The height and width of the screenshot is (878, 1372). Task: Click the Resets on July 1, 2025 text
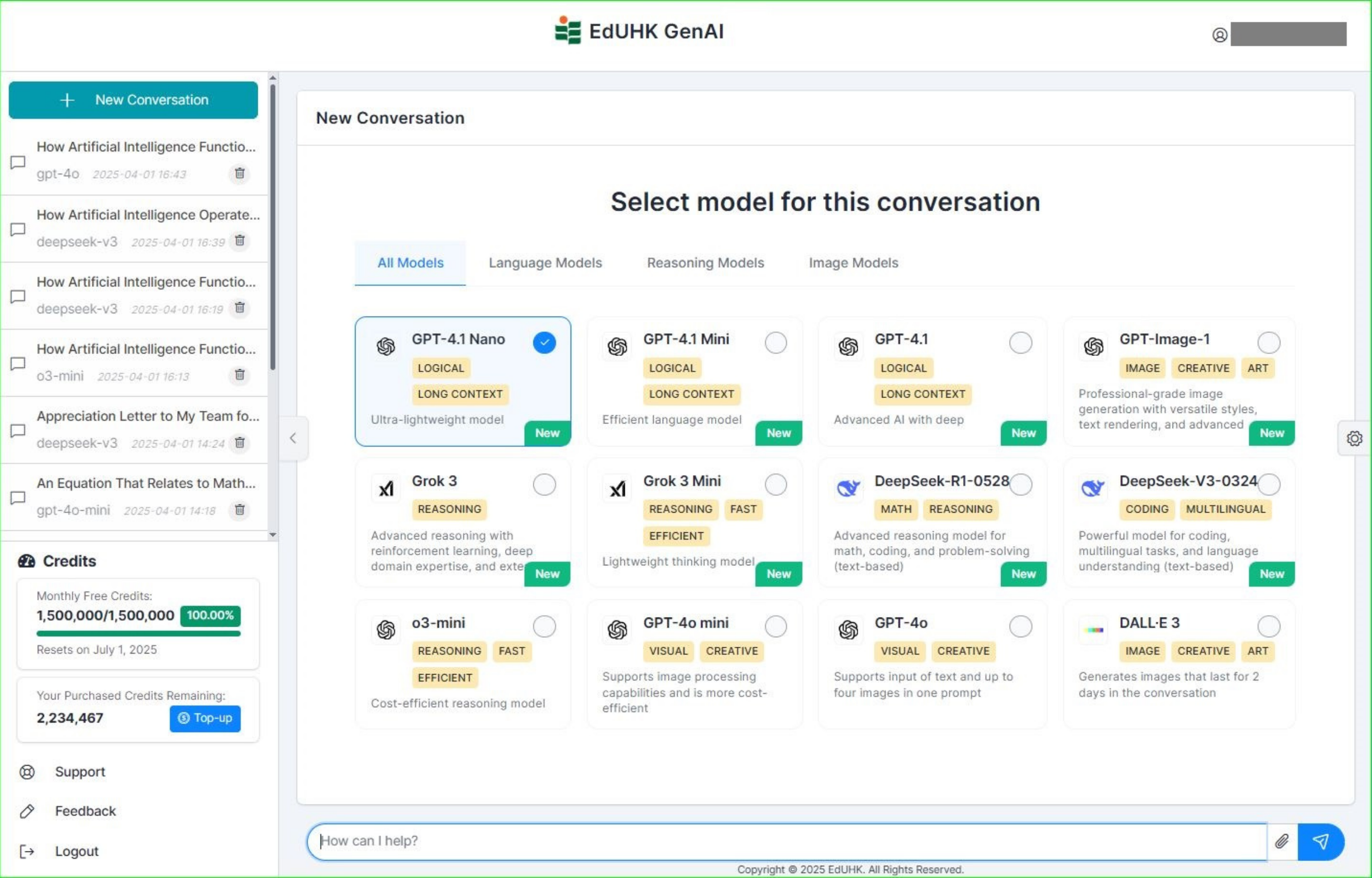pos(96,650)
